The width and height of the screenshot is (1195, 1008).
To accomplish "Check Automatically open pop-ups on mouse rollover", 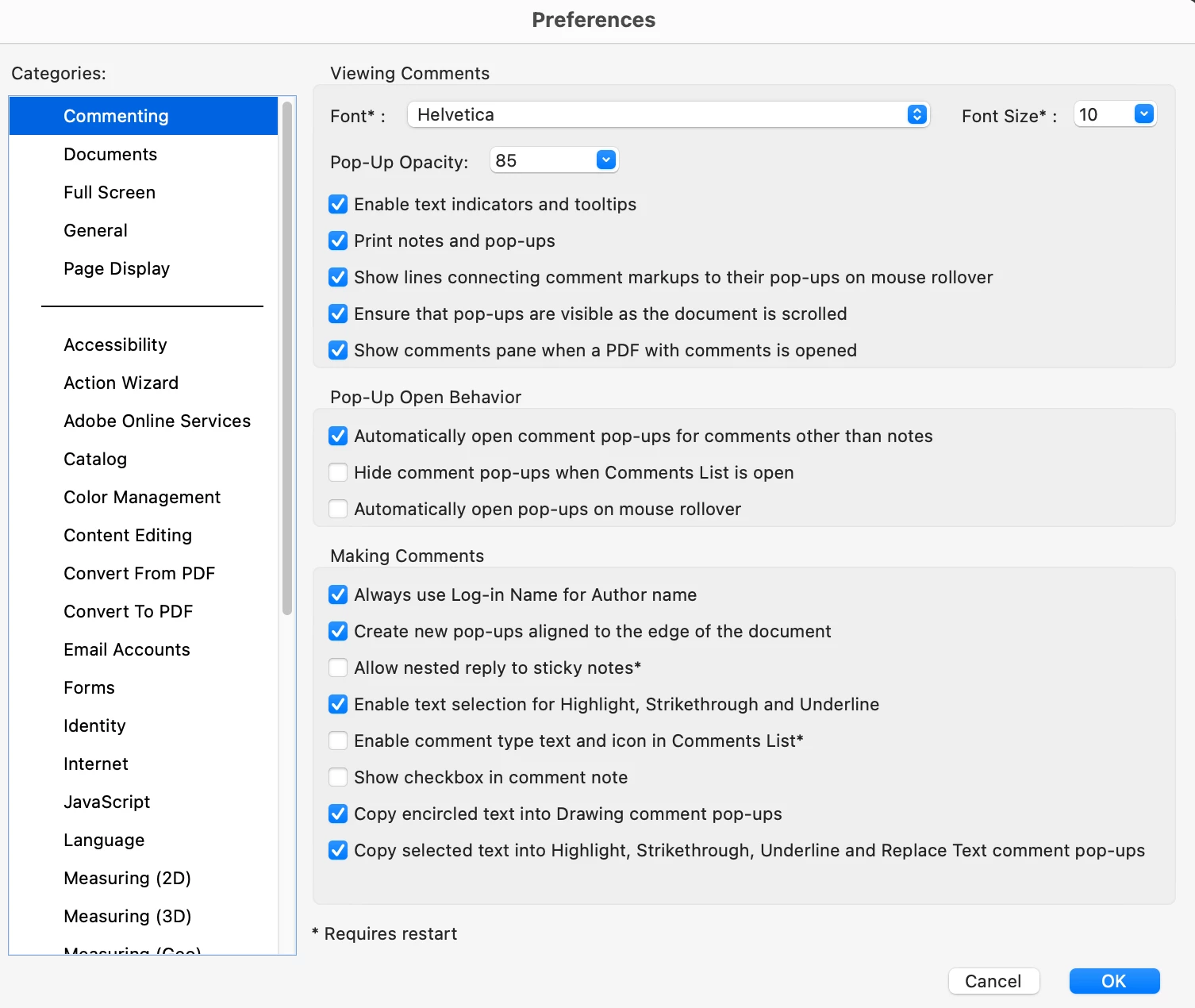I will click(x=338, y=510).
